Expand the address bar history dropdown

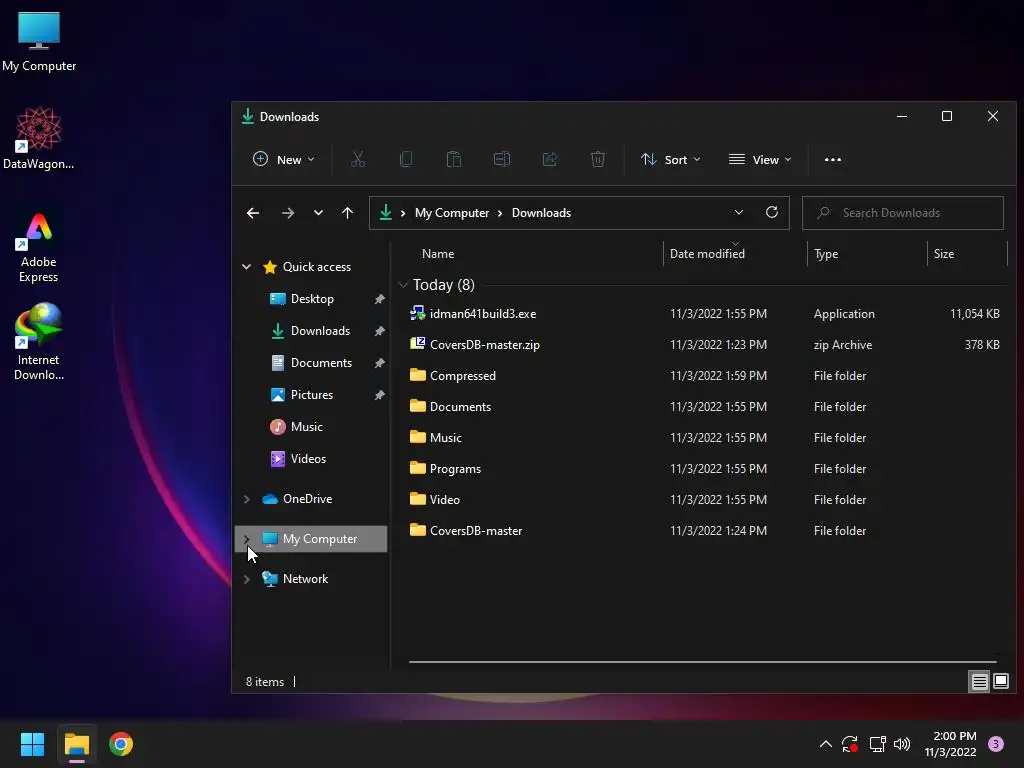point(739,212)
